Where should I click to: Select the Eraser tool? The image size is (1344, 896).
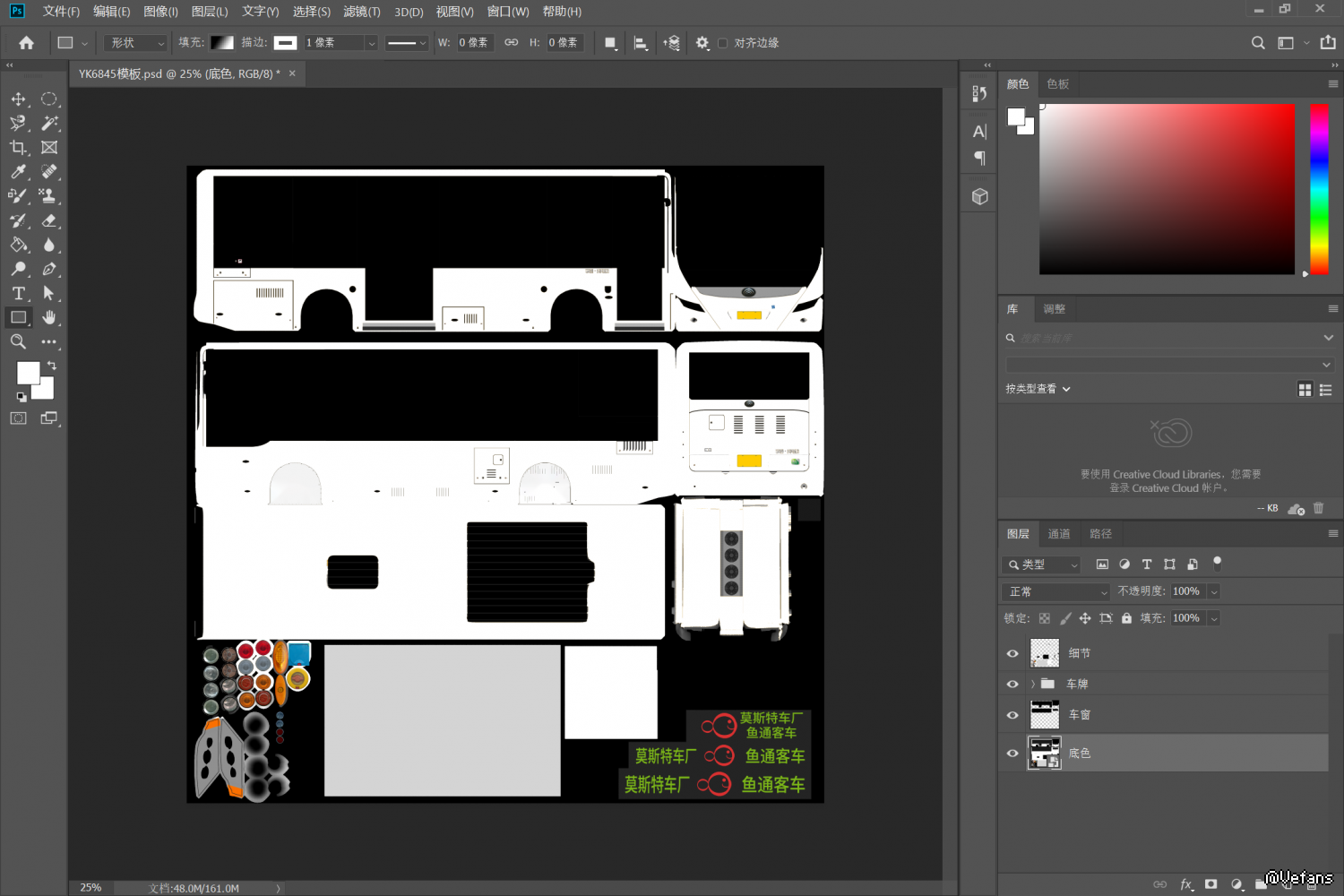49,220
